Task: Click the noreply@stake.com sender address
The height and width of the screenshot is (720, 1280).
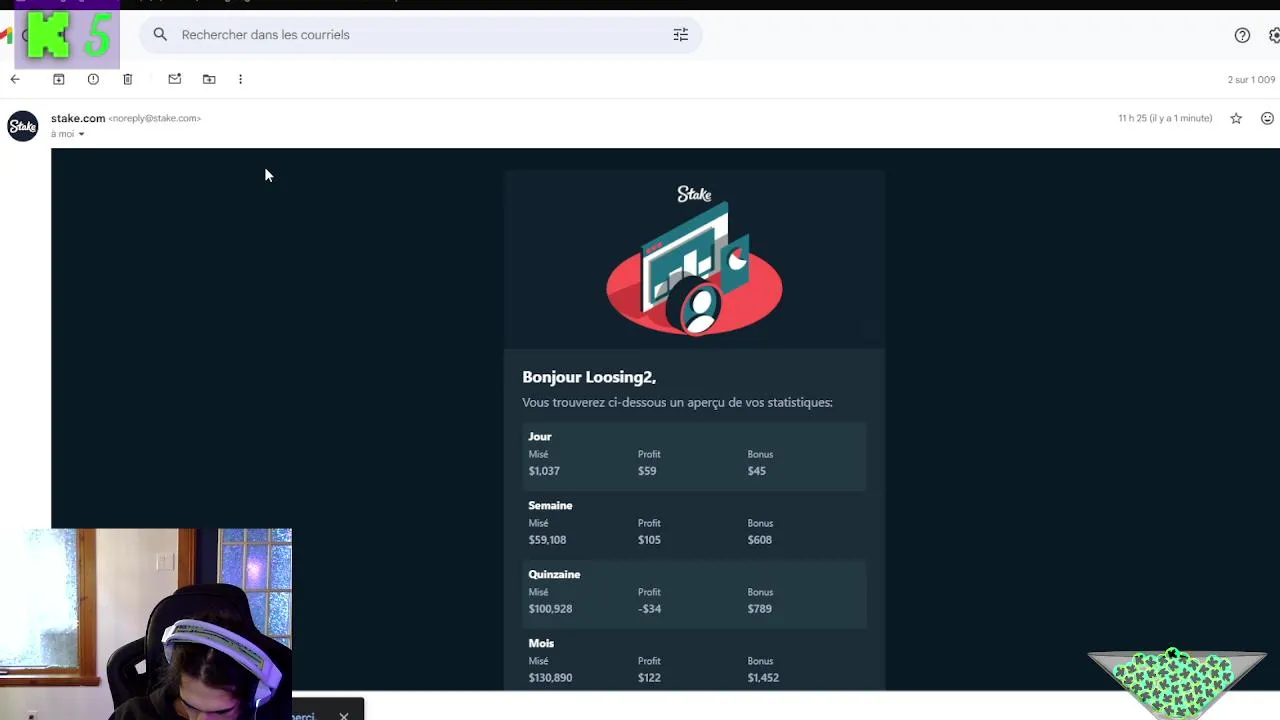Action: pyautogui.click(x=155, y=118)
